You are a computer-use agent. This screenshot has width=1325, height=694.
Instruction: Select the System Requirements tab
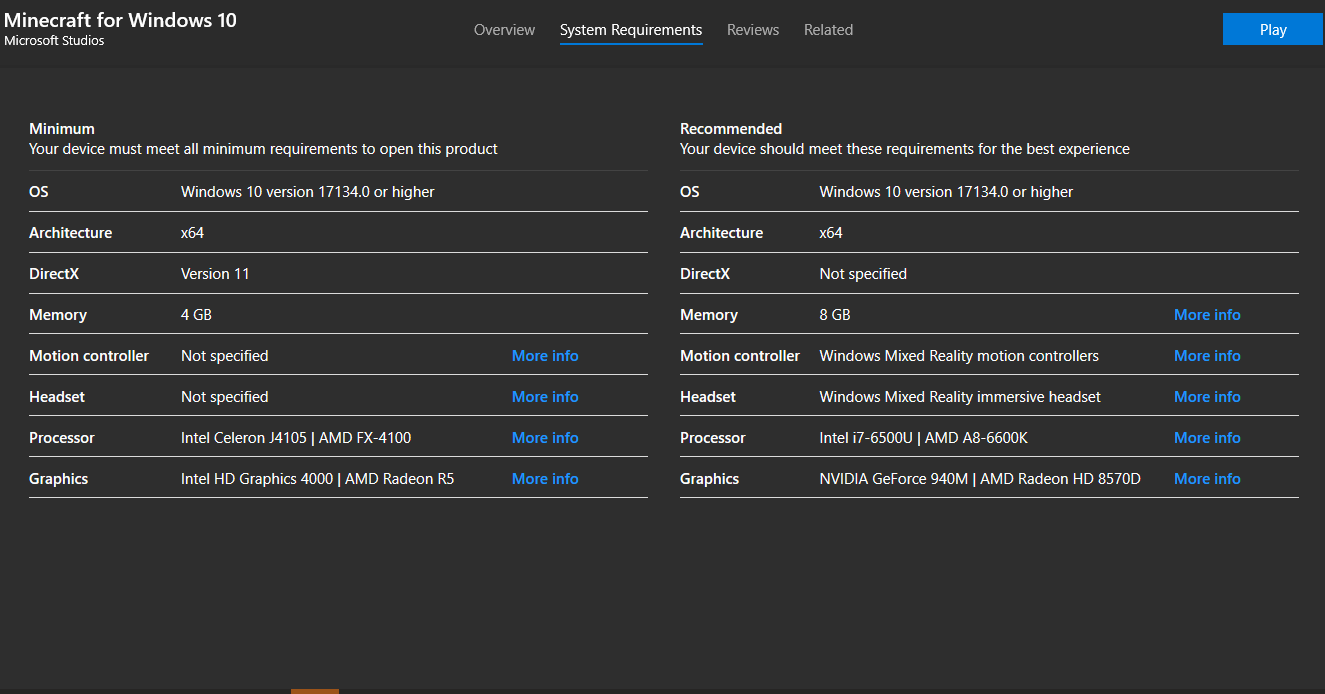631,30
